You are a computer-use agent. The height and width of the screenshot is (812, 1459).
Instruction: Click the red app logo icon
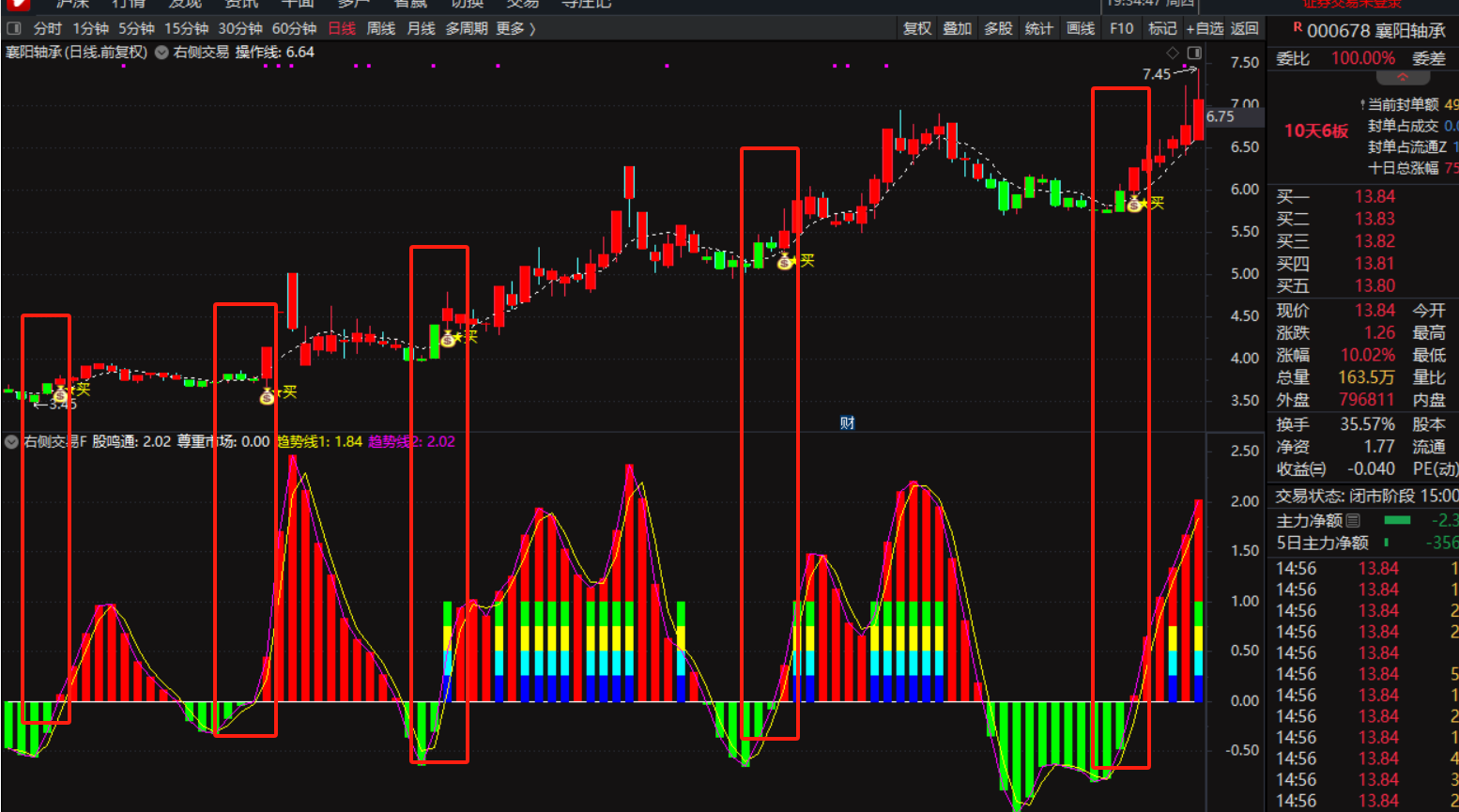[x=17, y=5]
